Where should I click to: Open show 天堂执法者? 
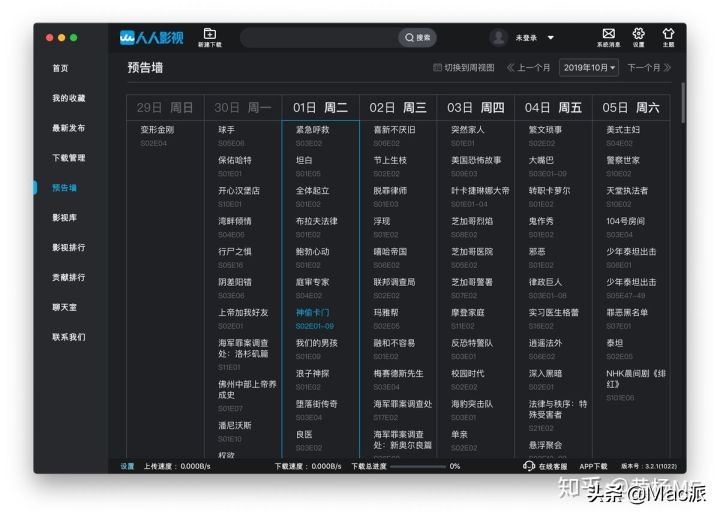point(627,191)
